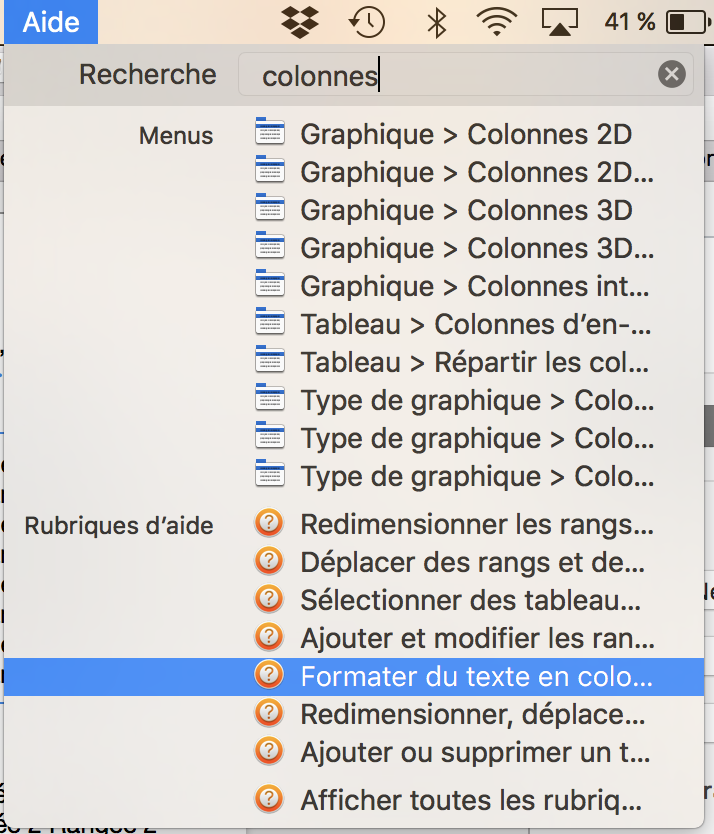
Task: Open Sélectionner des tableaux help topic
Action: tap(470, 599)
